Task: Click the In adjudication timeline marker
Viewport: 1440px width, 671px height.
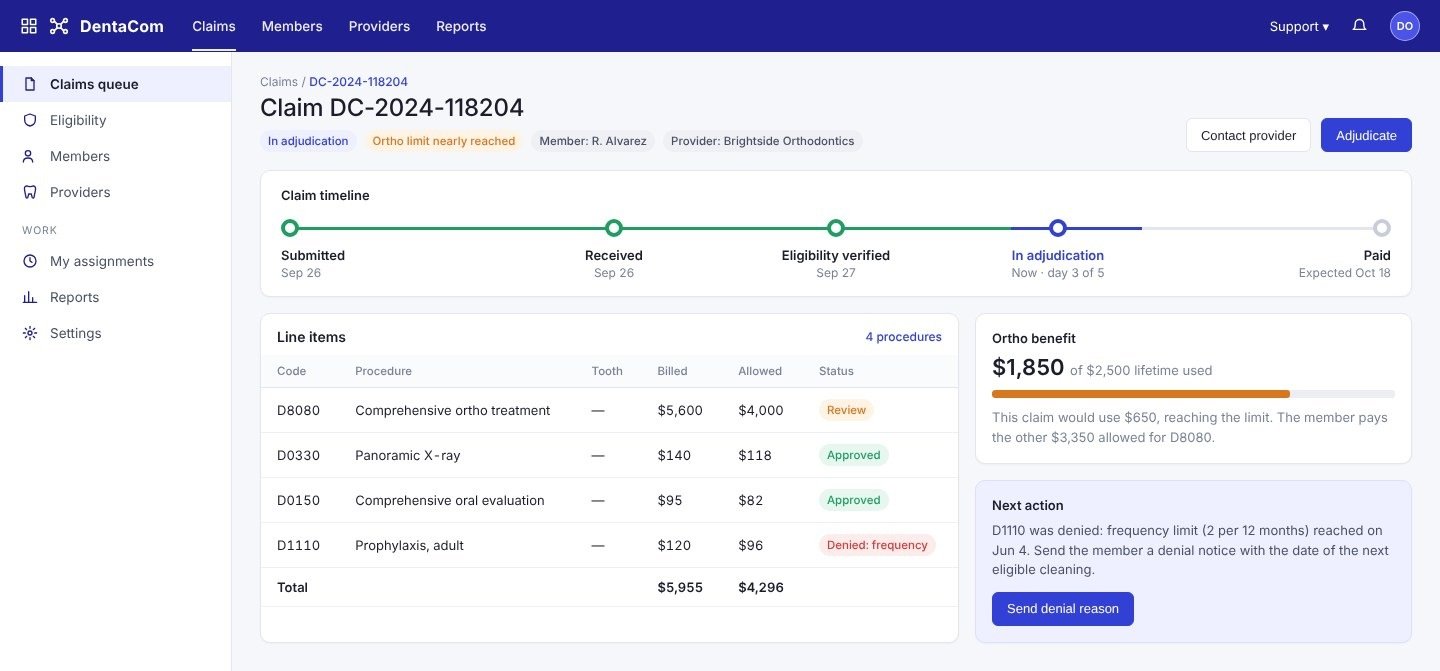Action: (x=1058, y=228)
